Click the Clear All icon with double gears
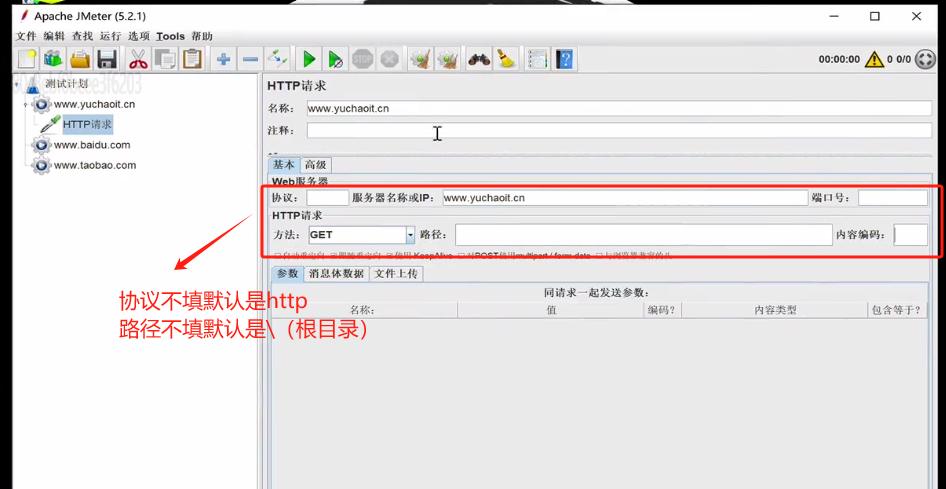The image size is (946, 489). tap(448, 59)
